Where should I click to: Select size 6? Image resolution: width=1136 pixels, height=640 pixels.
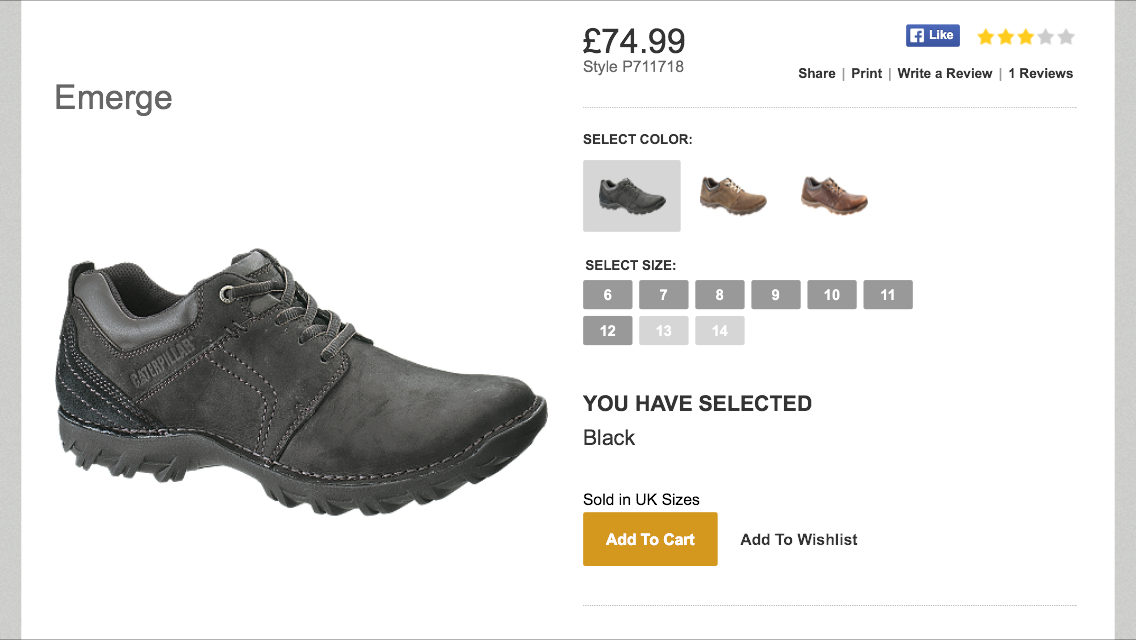click(608, 295)
